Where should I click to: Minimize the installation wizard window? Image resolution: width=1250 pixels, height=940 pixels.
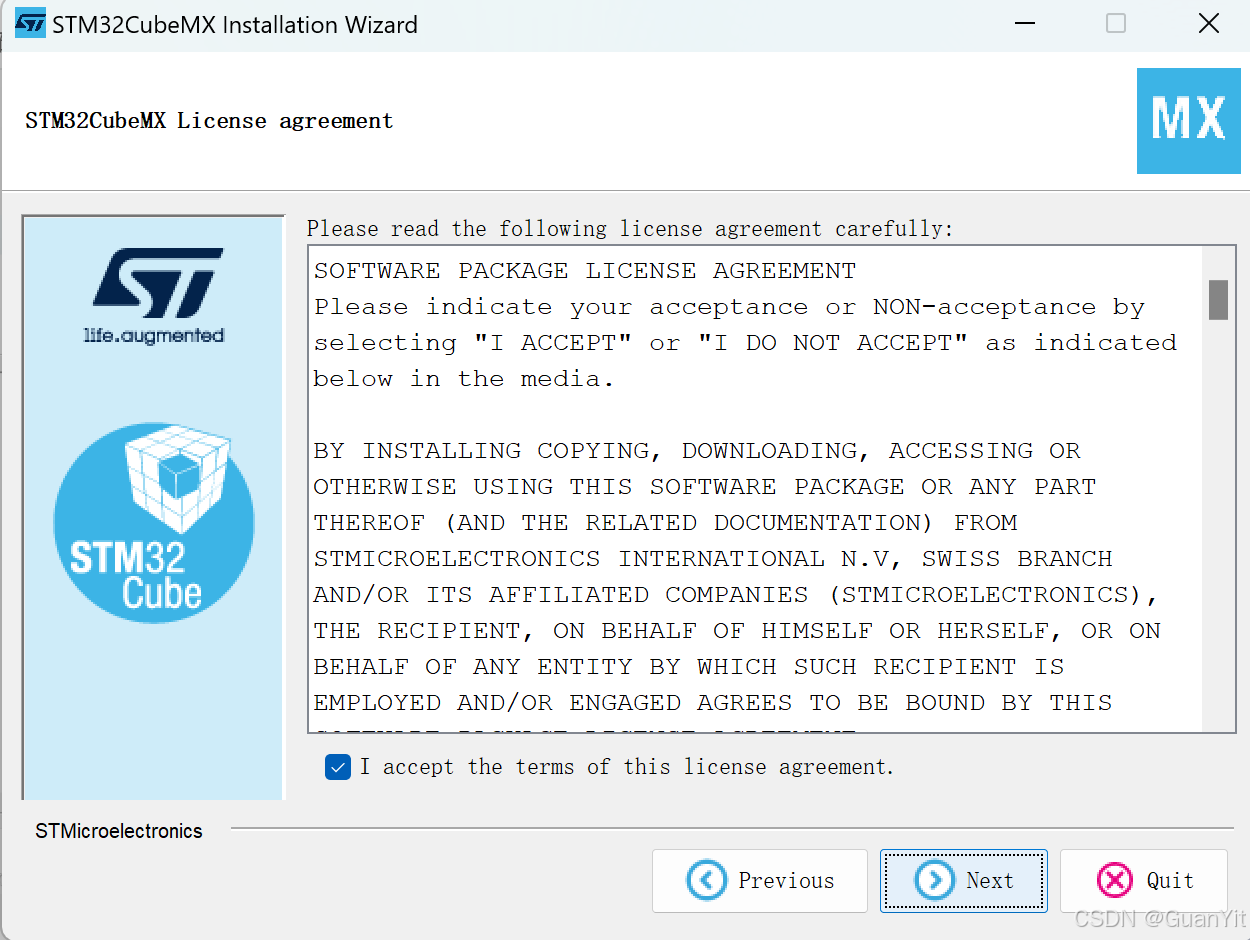(x=1024, y=23)
